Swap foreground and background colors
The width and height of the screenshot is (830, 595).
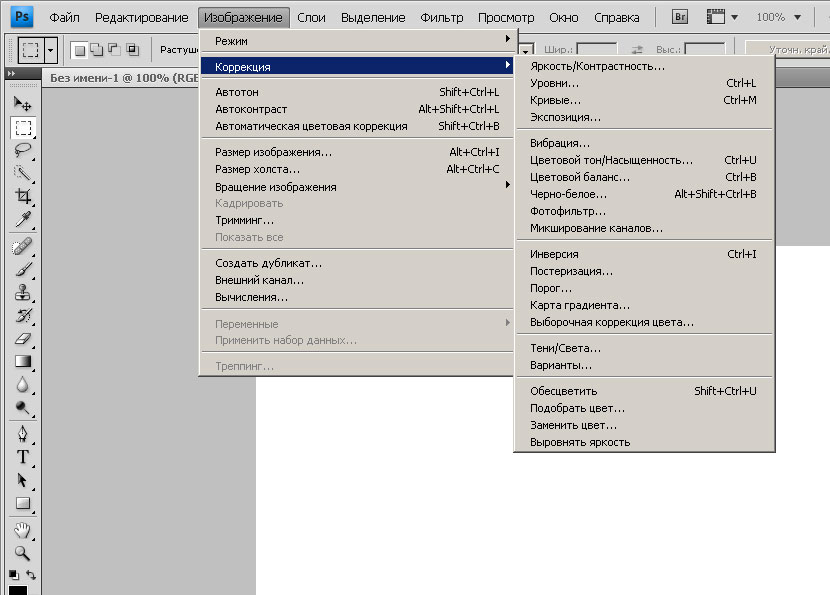click(x=31, y=574)
